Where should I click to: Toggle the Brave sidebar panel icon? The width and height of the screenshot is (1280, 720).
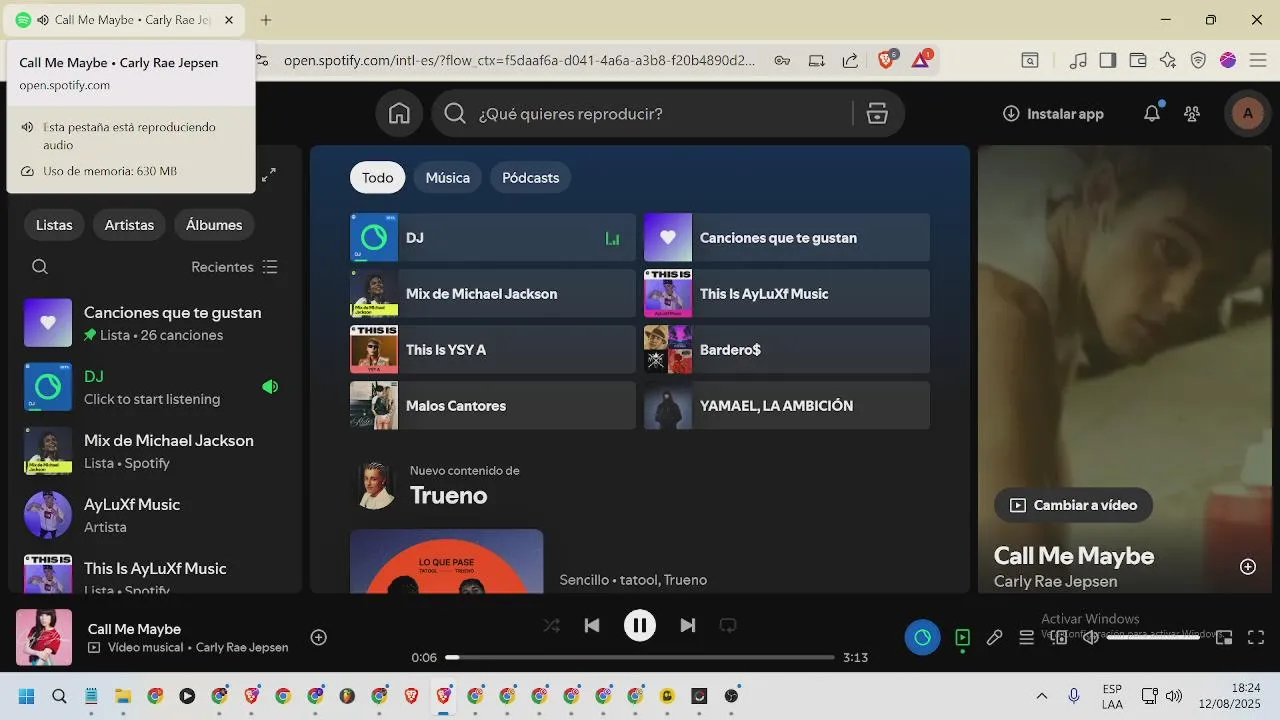1108,60
